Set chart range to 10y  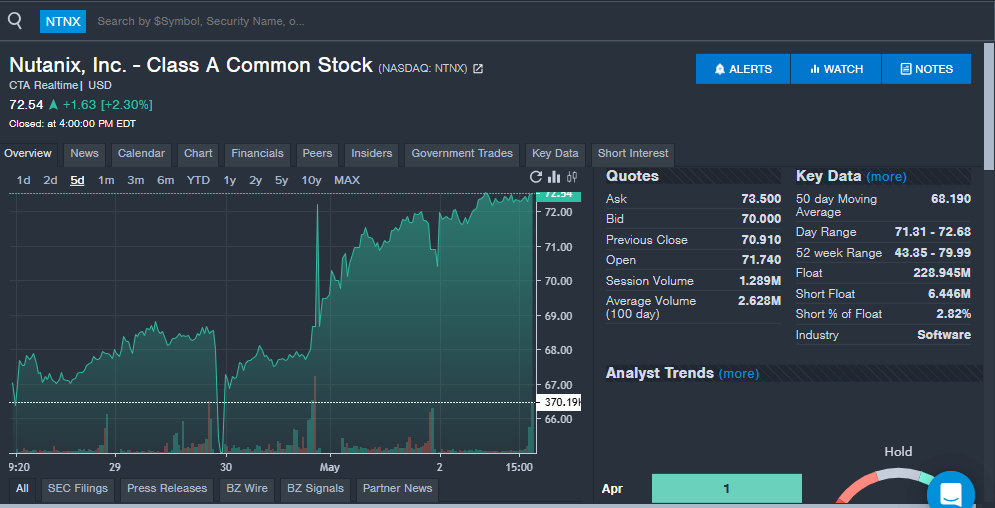coord(312,180)
